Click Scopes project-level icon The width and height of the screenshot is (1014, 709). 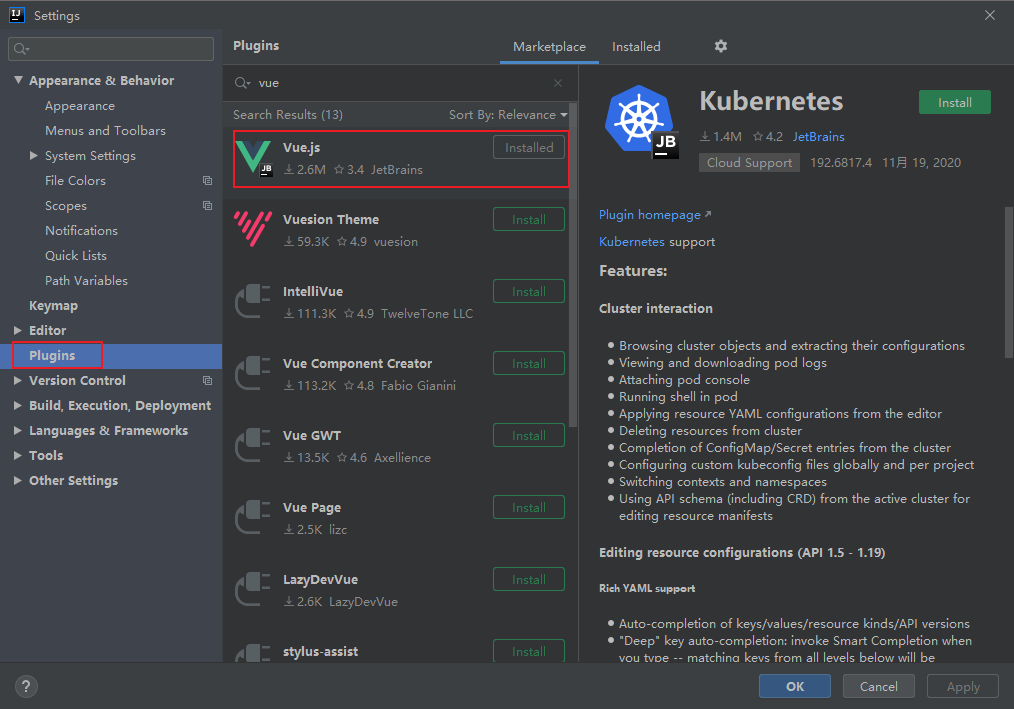pos(207,206)
